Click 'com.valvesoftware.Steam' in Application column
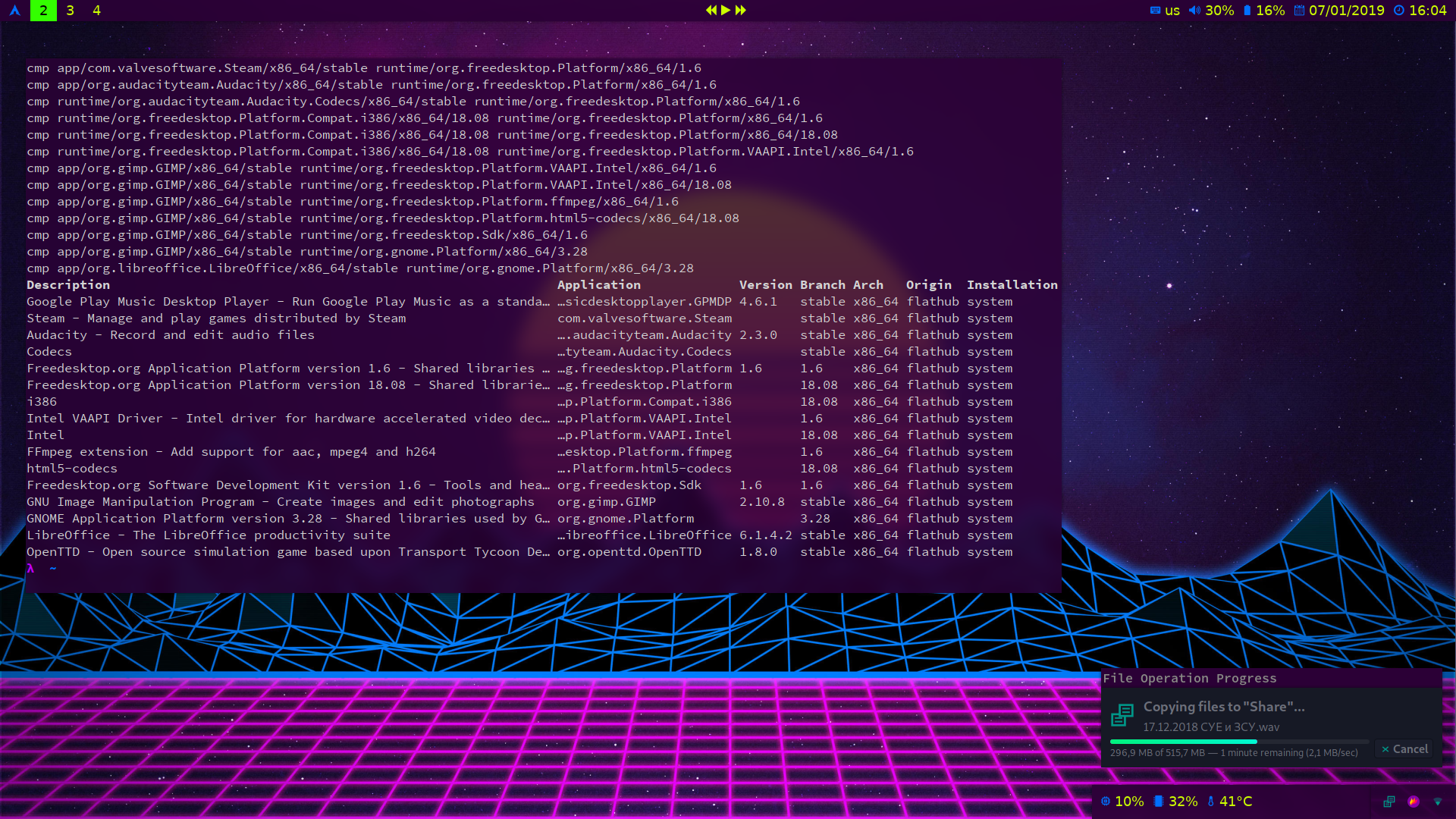 point(645,318)
